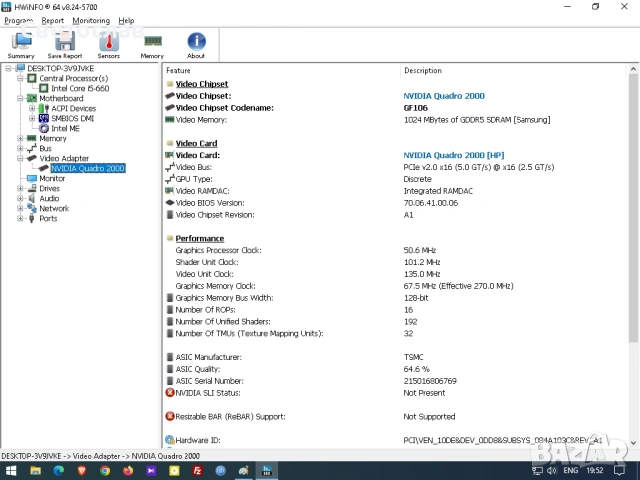Expand the Bus tree node
This screenshot has height=480, width=640.
[x=20, y=148]
